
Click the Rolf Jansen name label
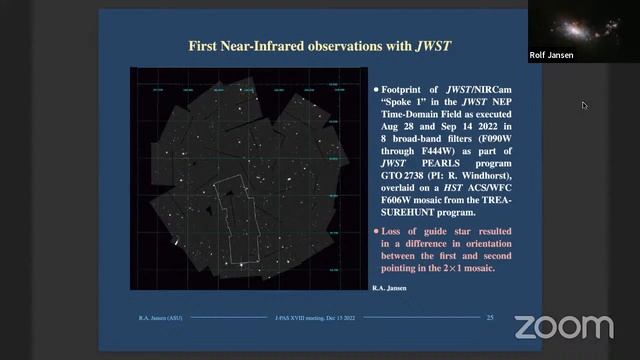551,55
